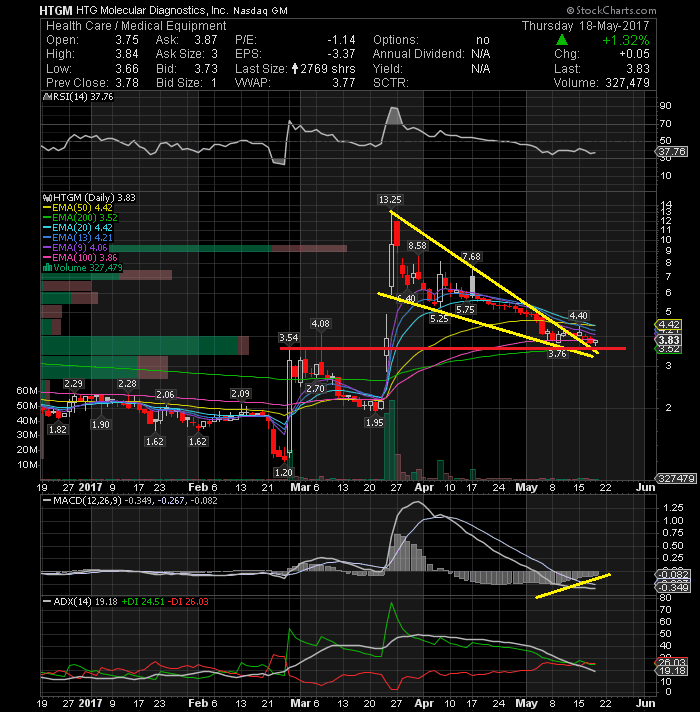Click the HTGM ticker symbol in the title

pos(55,10)
